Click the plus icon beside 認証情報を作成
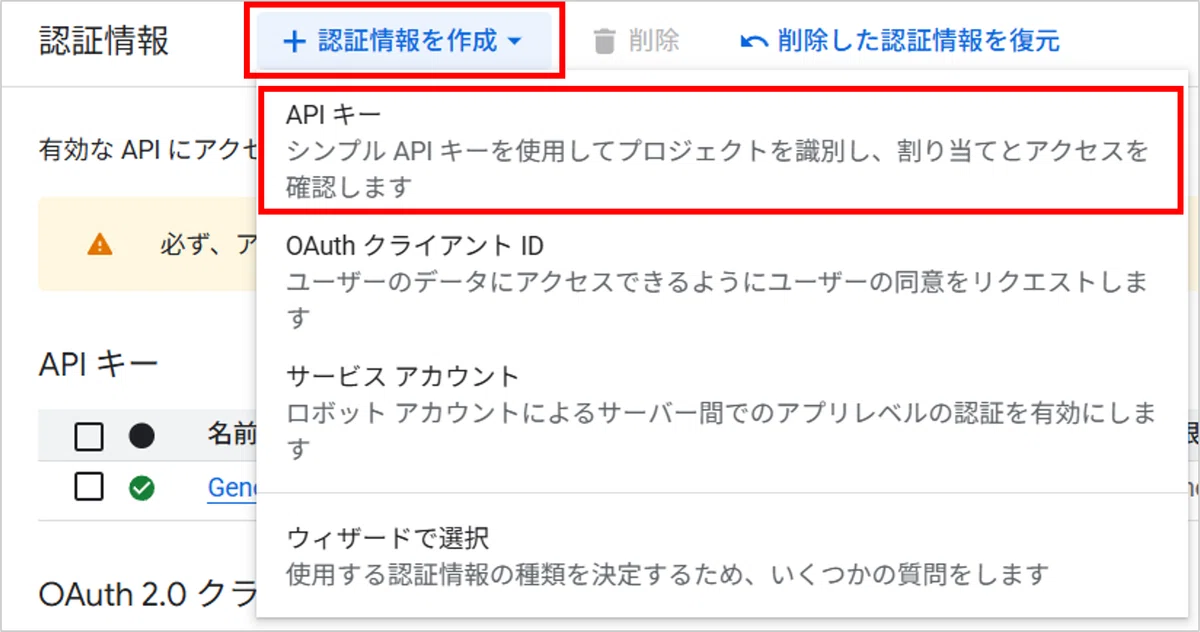Screen dimensions: 1200x632 coord(293,42)
